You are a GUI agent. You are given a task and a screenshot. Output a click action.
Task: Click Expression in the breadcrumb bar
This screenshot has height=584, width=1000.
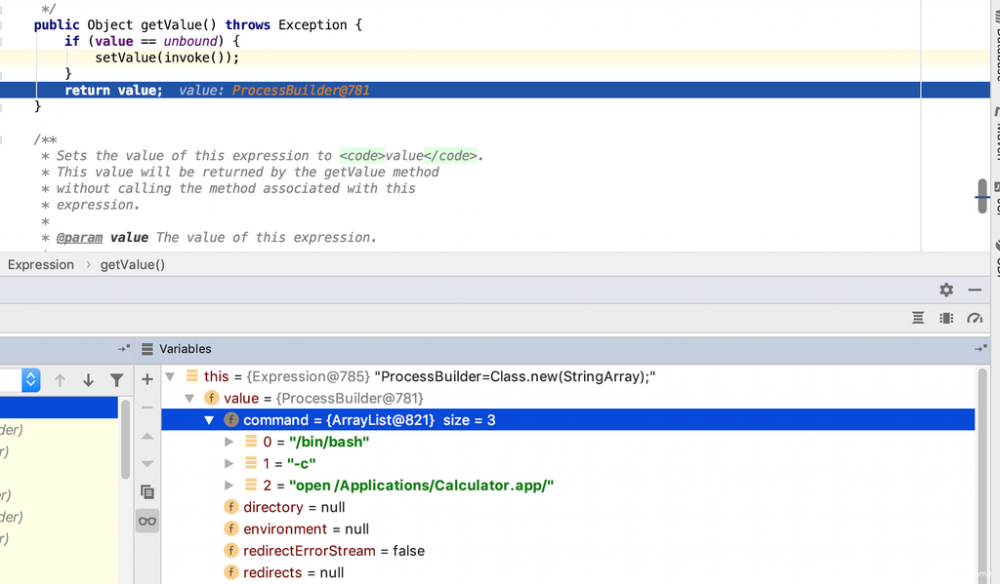click(41, 265)
